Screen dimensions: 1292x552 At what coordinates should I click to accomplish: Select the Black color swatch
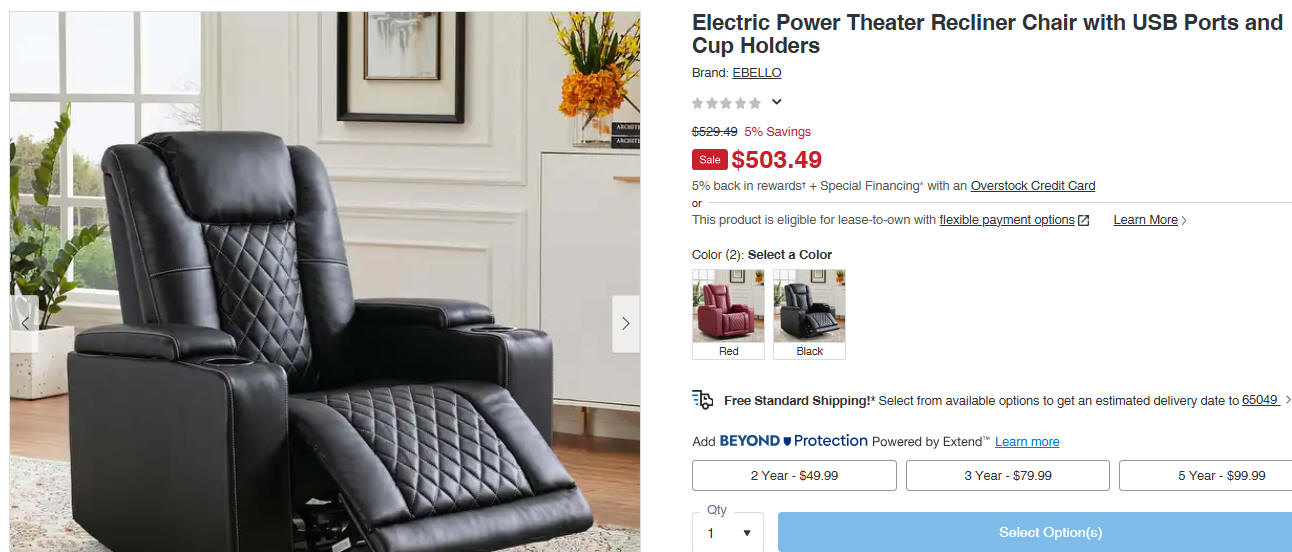tap(809, 314)
